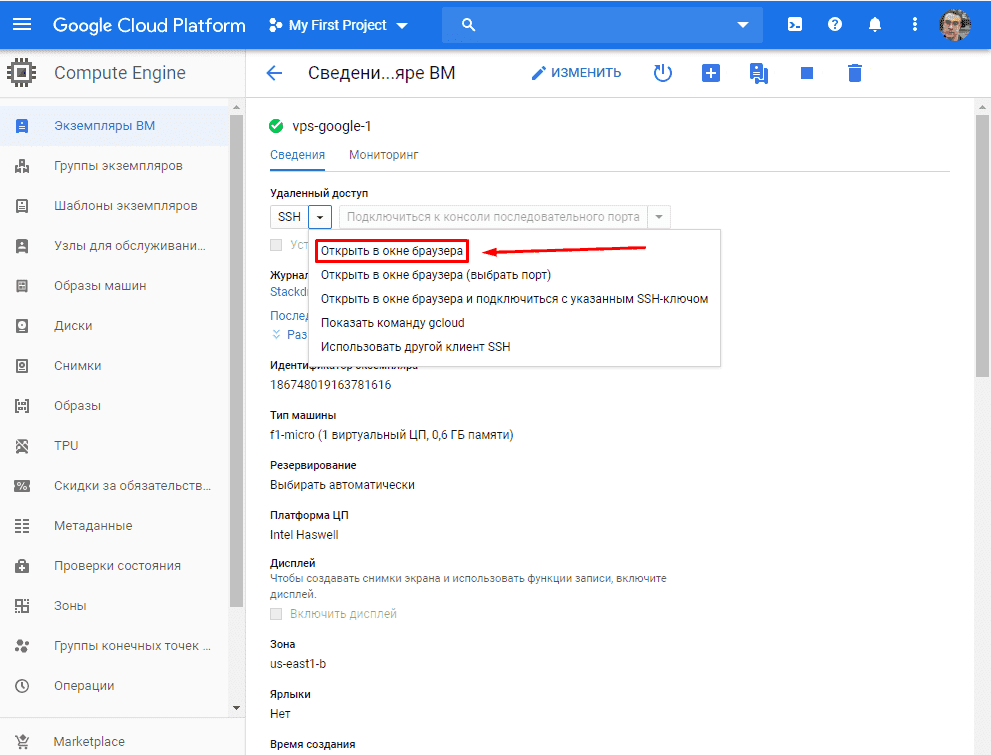Viewport: 991px width, 755px height.
Task: Open the hamburger navigation menu
Action: pyautogui.click(x=22, y=25)
